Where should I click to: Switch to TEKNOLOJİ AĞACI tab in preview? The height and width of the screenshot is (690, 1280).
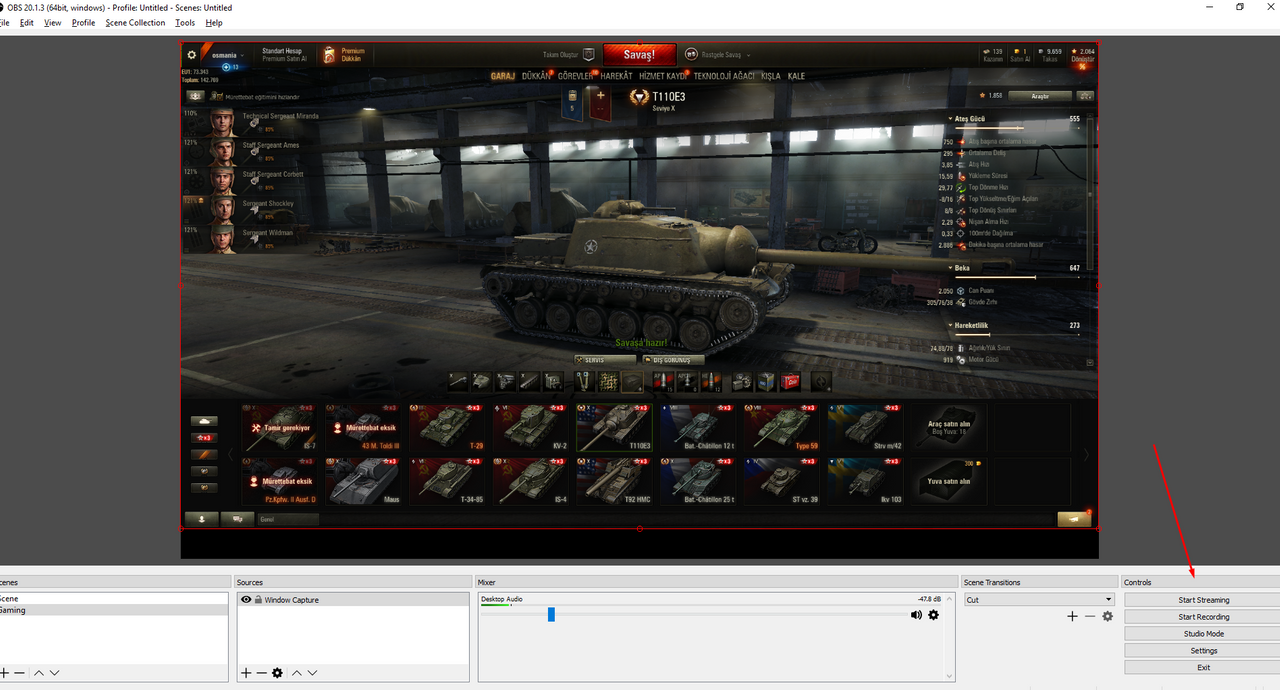tap(724, 76)
